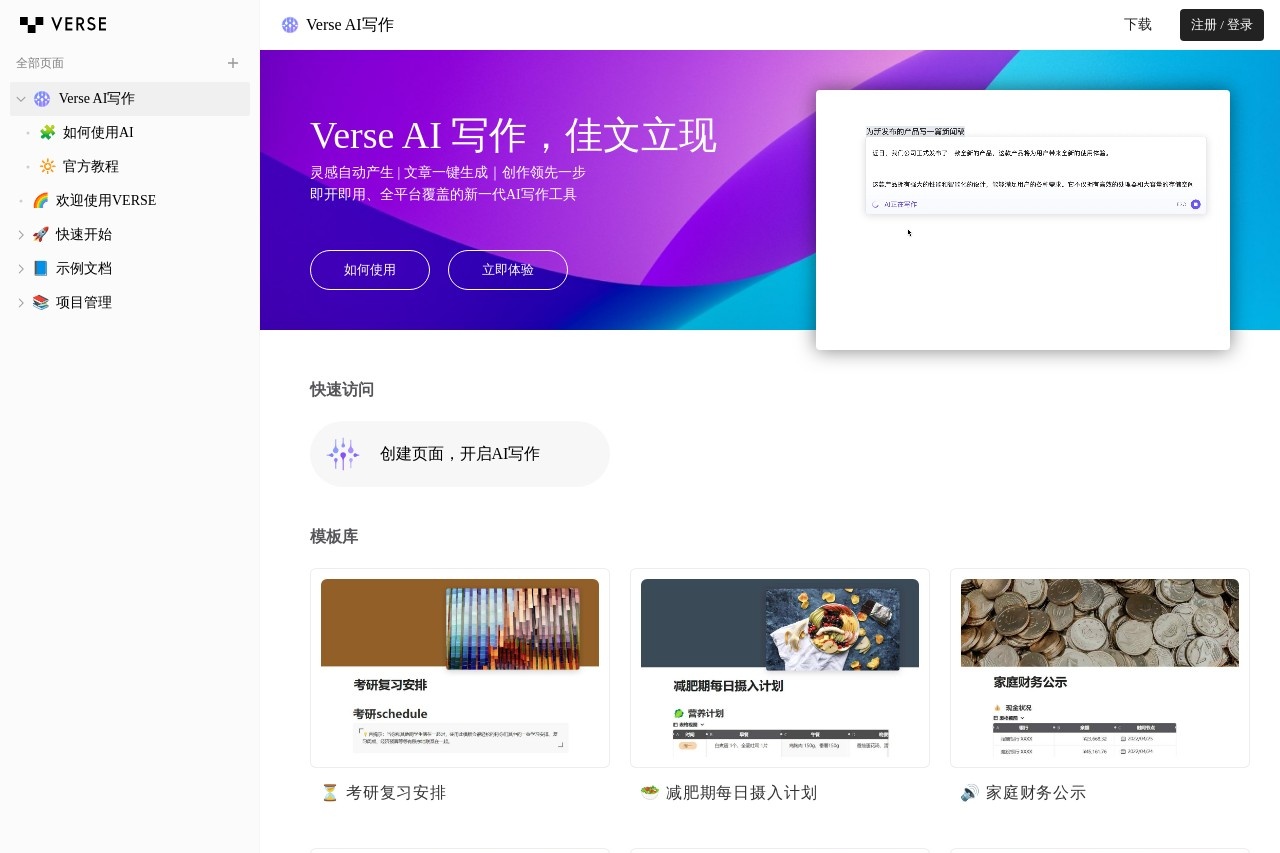Click 创建页面，开启AI写作 quick access button
Viewport: 1280px width, 853px height.
(460, 454)
